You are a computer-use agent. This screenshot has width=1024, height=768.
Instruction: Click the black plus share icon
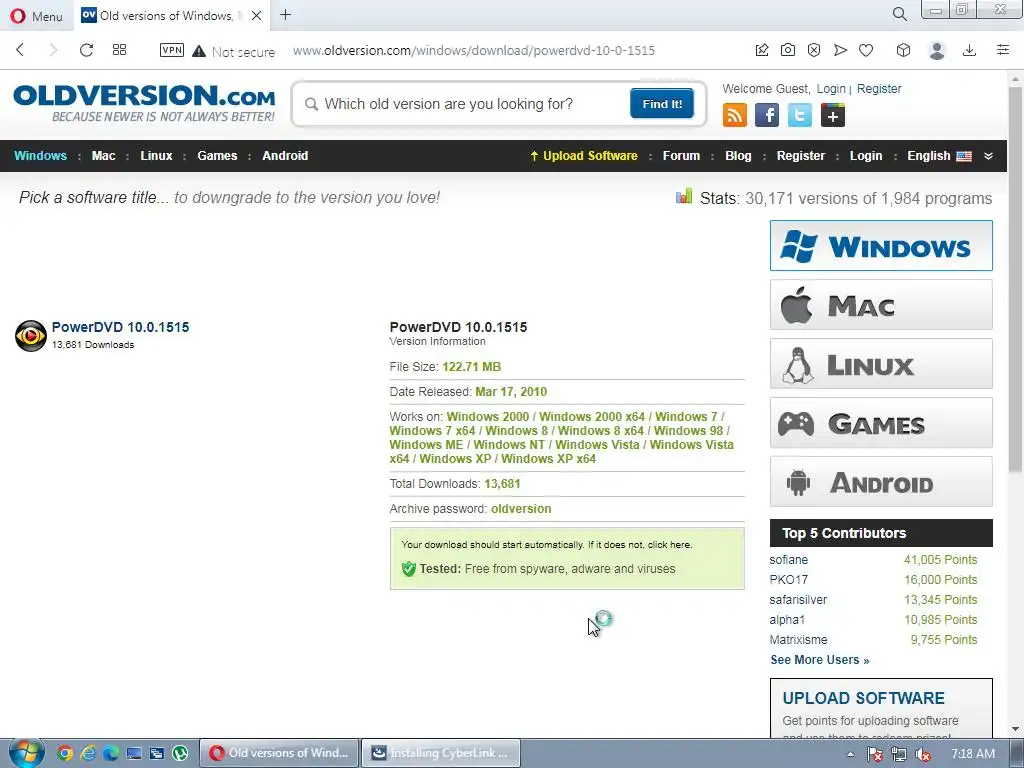[833, 116]
